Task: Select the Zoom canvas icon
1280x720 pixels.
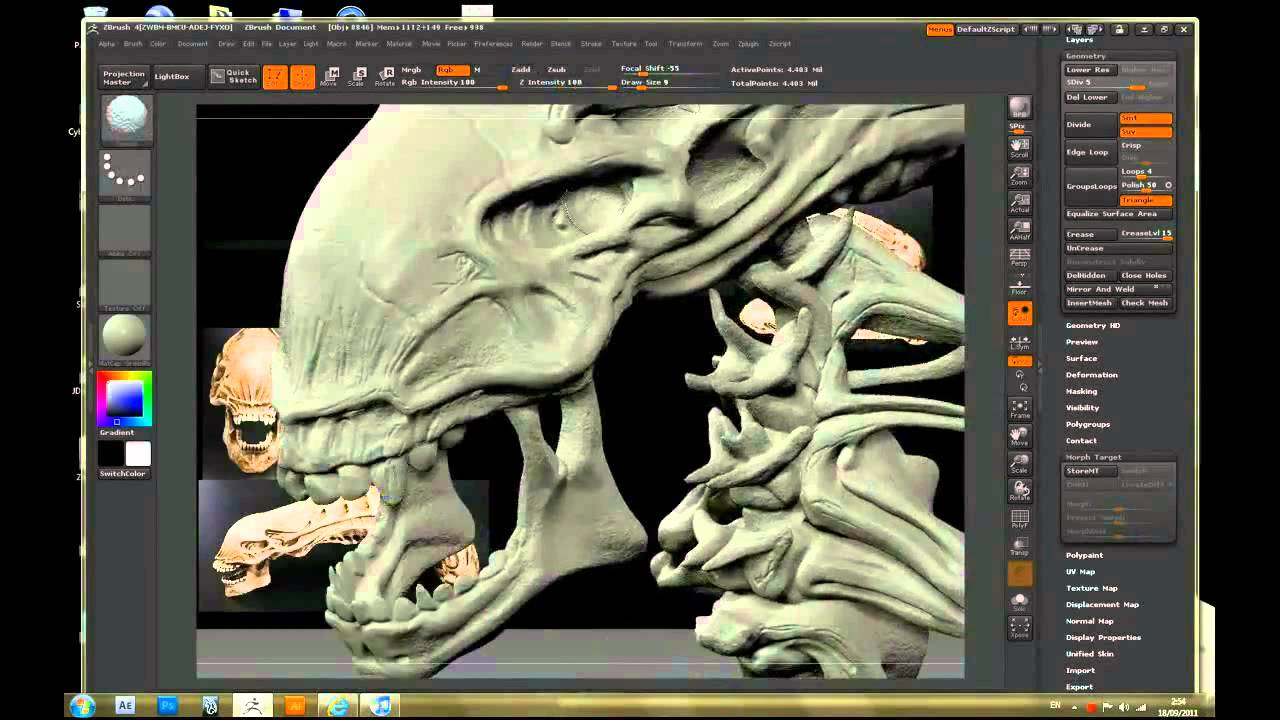Action: 1019,175
